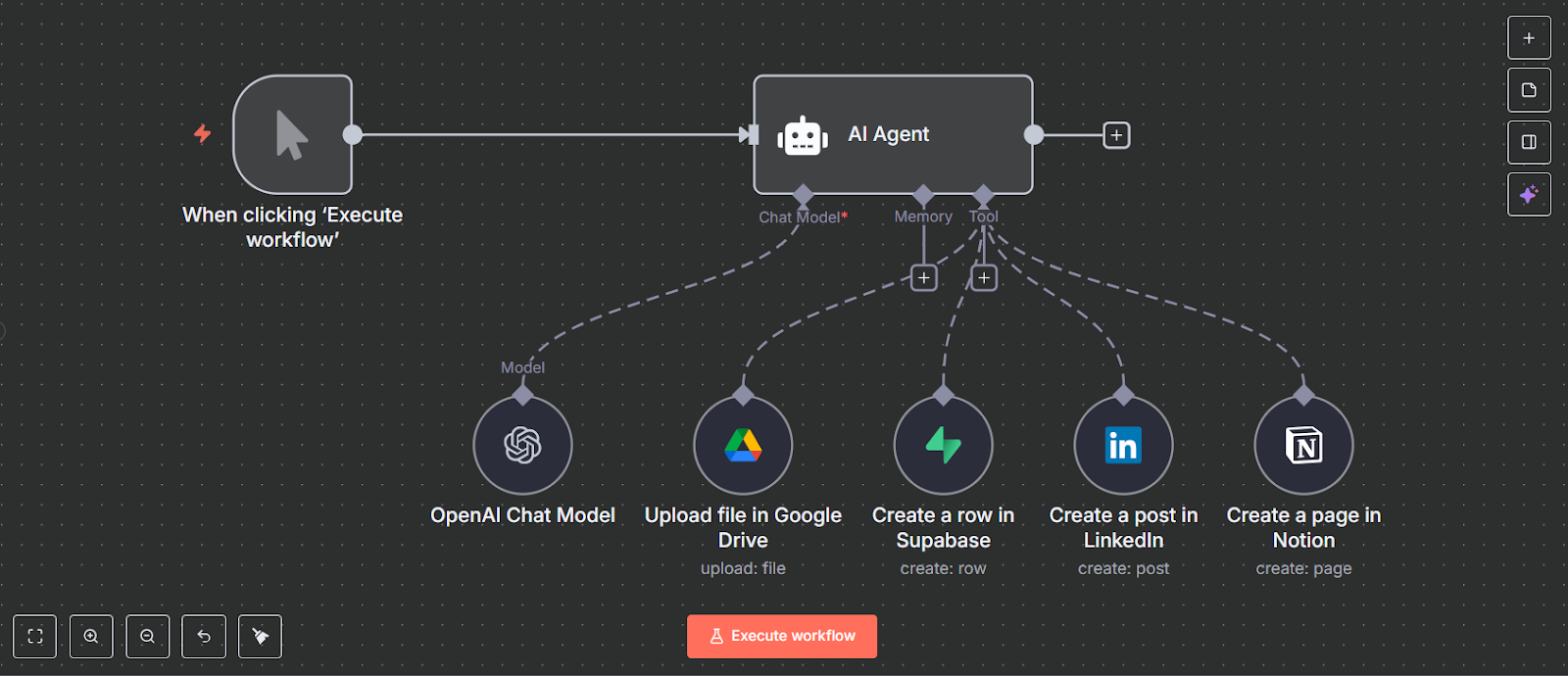Click the Execute workflow button
Viewport: 1568px width, 676px height.
pyautogui.click(x=782, y=637)
